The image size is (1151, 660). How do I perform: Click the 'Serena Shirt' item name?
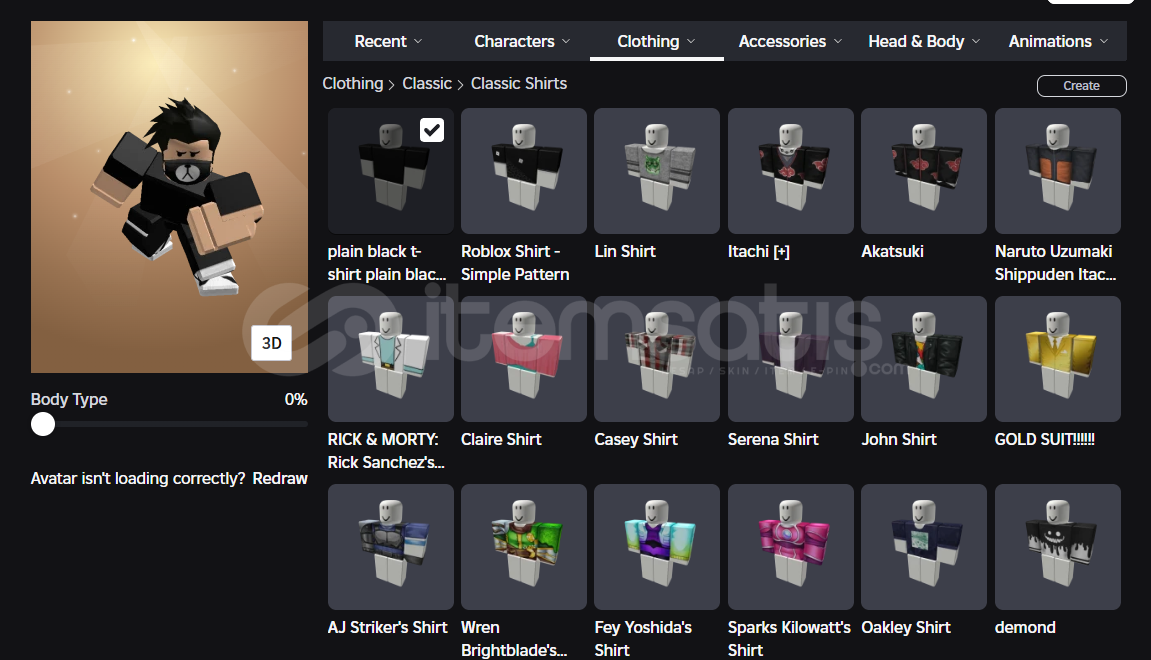tap(773, 440)
